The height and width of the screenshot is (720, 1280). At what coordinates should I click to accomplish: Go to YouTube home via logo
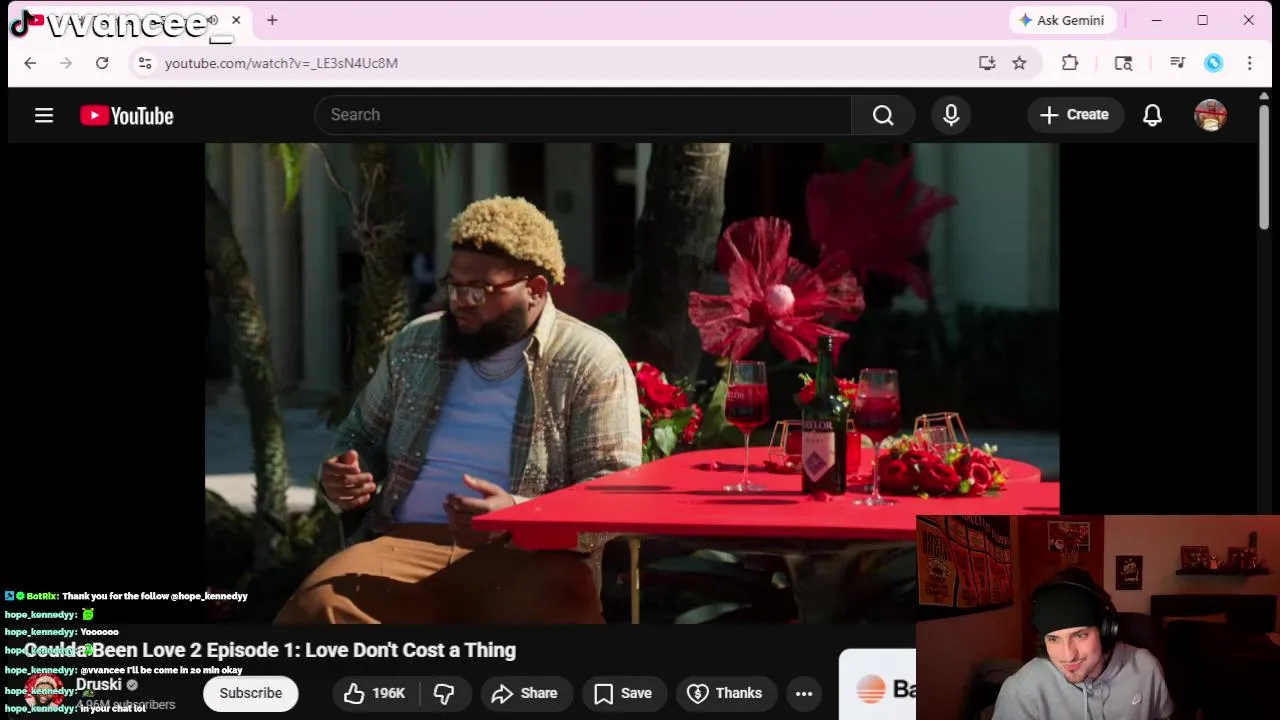tap(127, 116)
